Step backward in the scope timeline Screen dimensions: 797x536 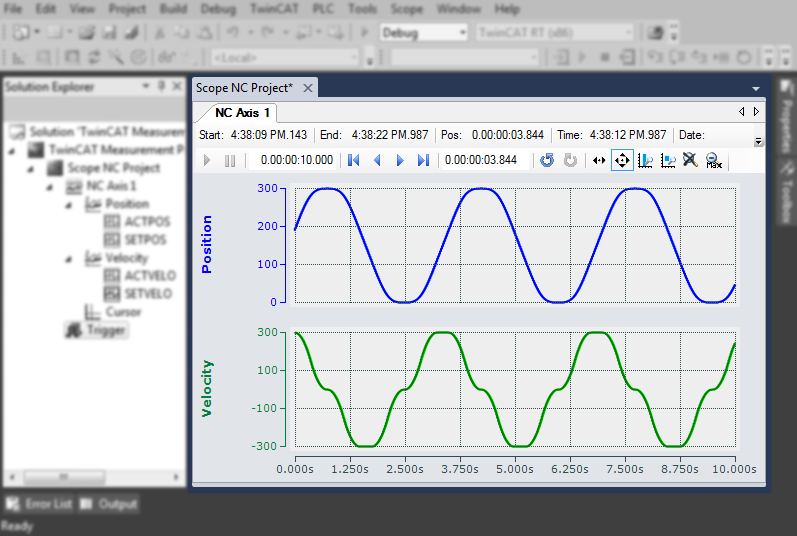pyautogui.click(x=377, y=161)
